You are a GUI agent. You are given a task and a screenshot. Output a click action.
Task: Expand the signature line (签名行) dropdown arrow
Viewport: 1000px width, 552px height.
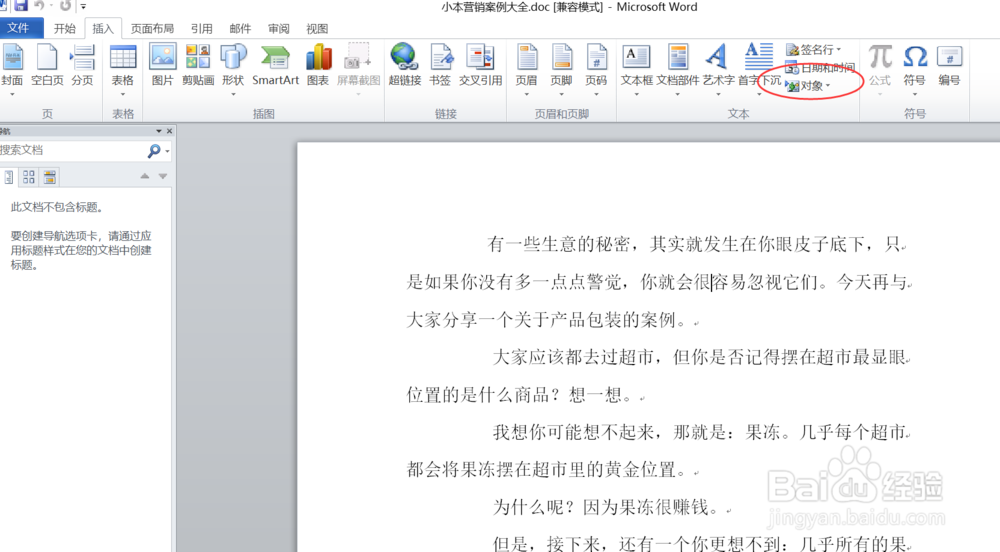pyautogui.click(x=839, y=49)
